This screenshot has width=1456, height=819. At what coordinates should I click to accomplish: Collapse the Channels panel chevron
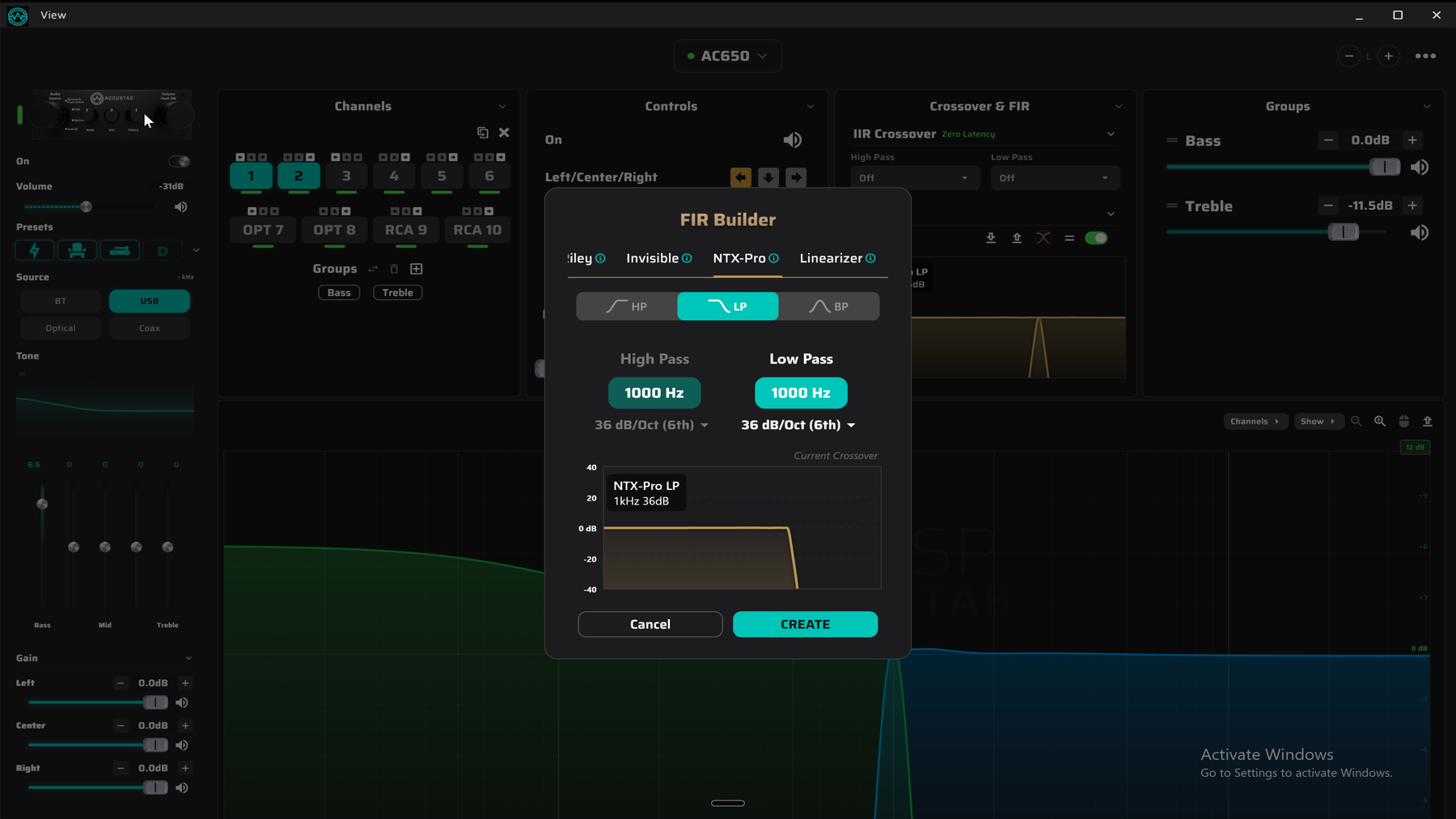coord(502,107)
